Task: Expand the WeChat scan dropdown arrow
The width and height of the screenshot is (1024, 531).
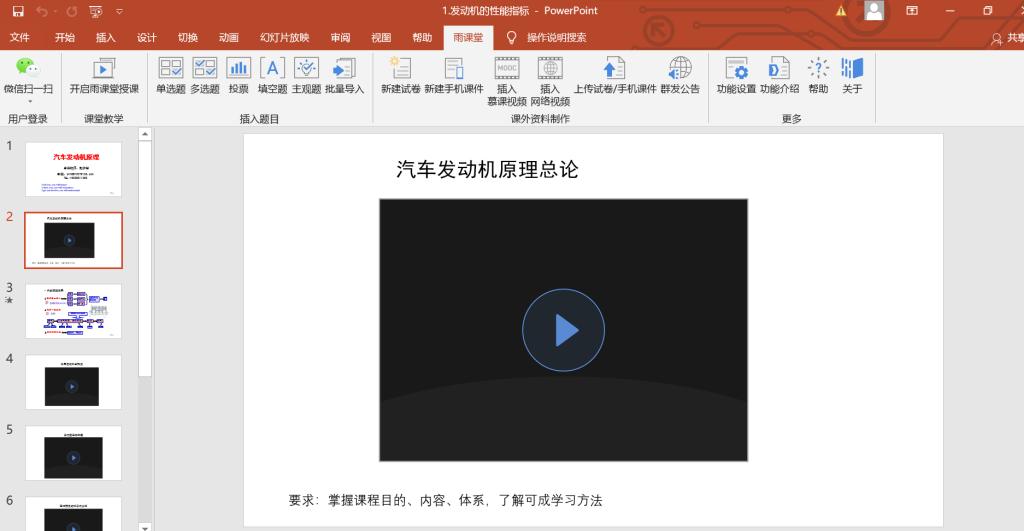Action: pyautogui.click(x=29, y=101)
